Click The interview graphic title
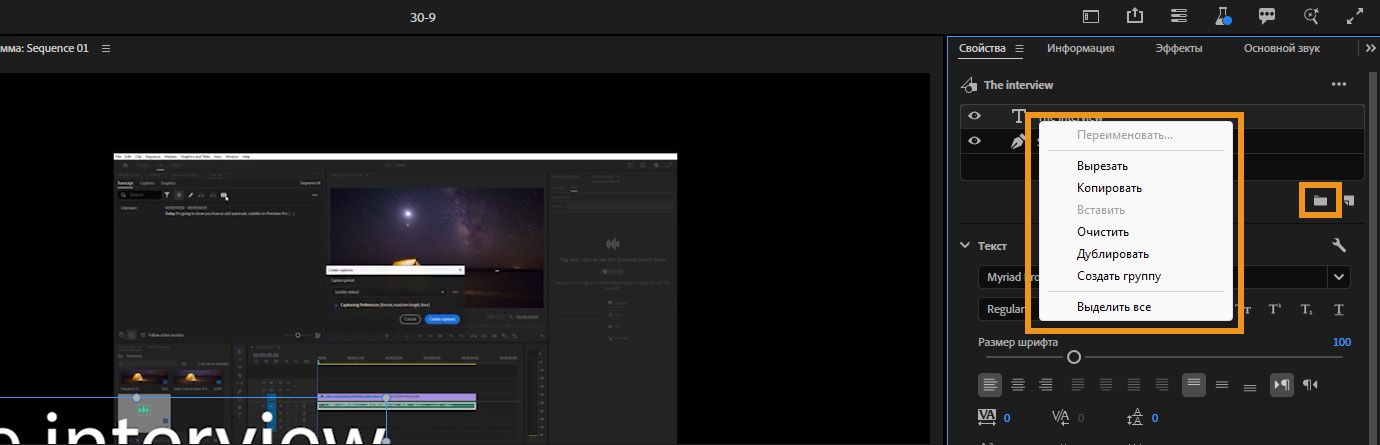 point(1018,85)
